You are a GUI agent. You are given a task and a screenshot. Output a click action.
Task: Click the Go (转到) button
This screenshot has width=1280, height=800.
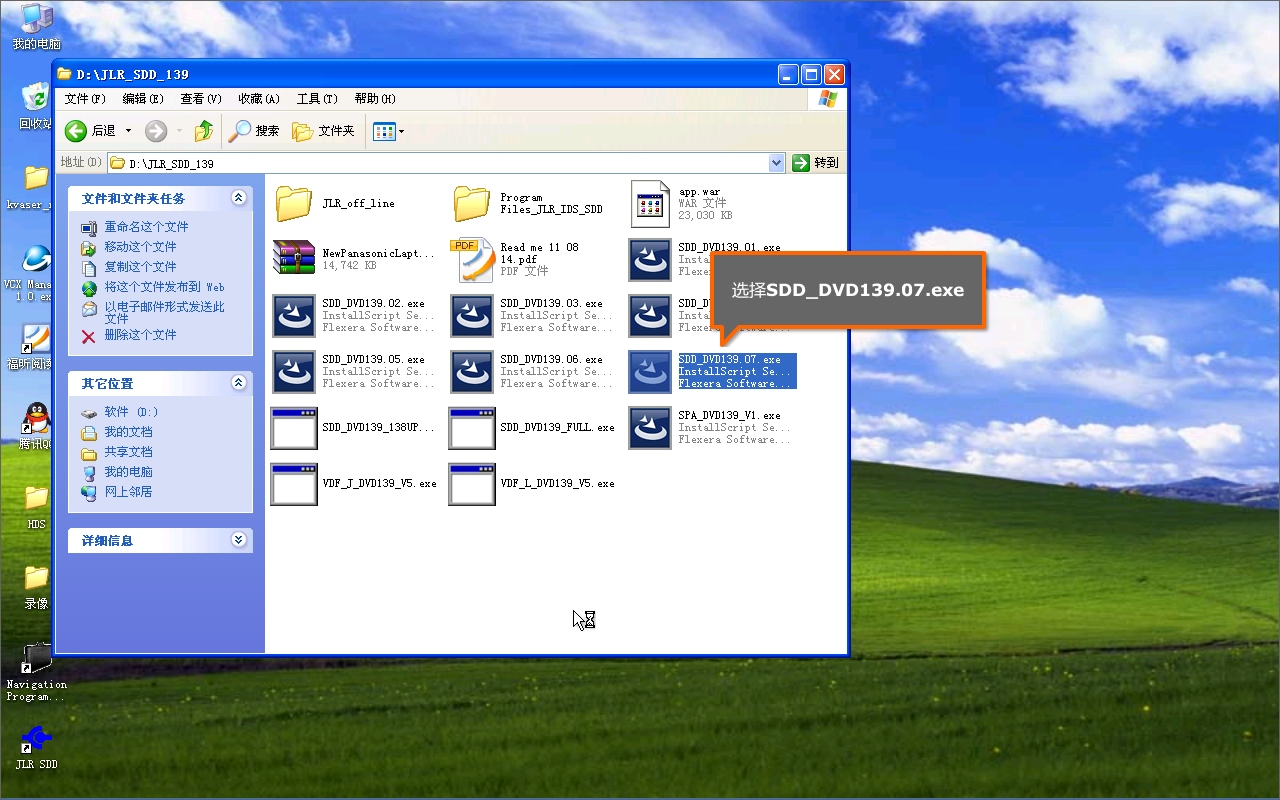[815, 163]
